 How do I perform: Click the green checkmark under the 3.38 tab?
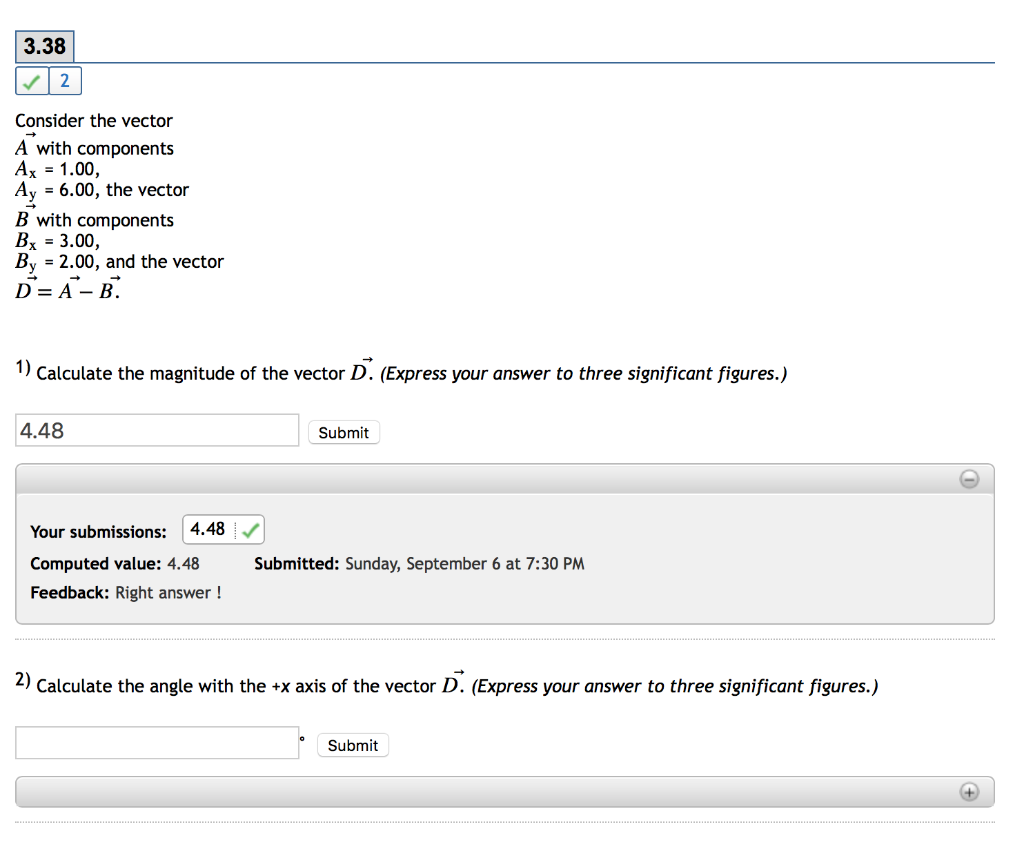point(30,80)
